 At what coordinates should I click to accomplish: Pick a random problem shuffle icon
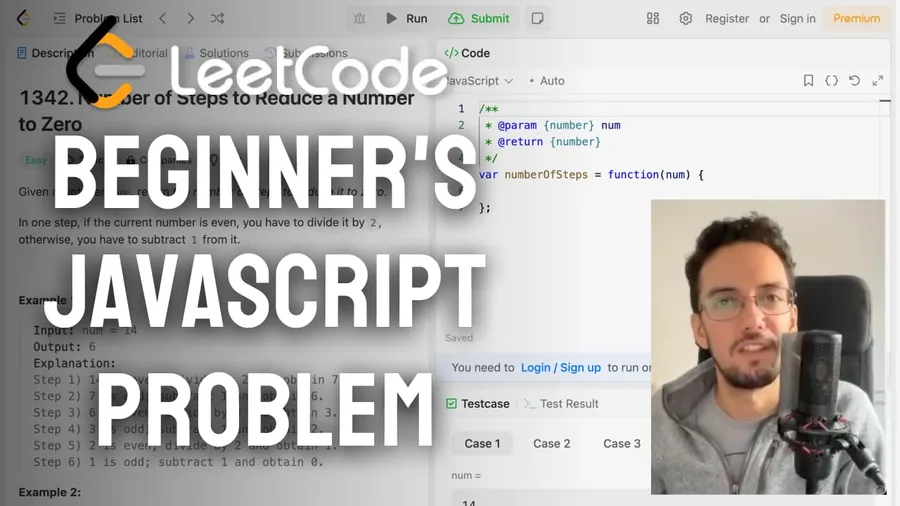[x=217, y=18]
